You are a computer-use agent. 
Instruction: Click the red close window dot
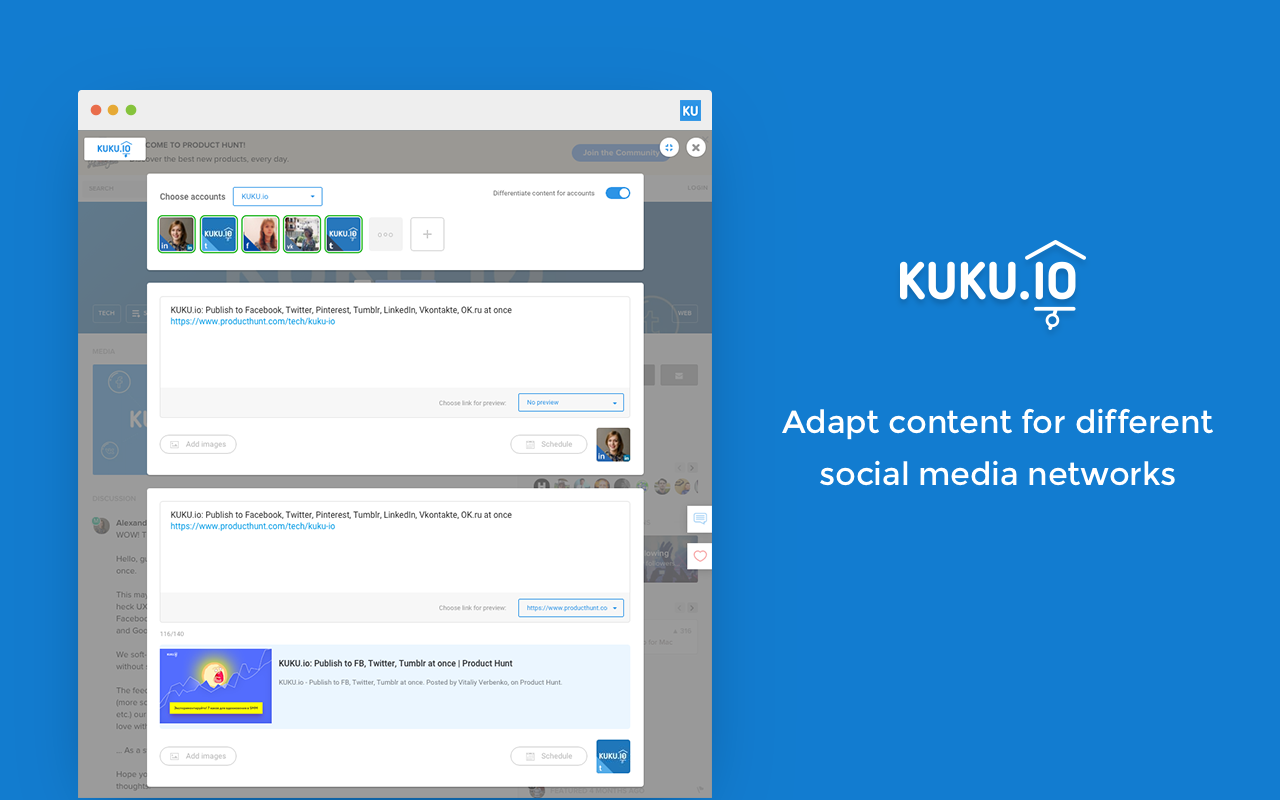96,110
